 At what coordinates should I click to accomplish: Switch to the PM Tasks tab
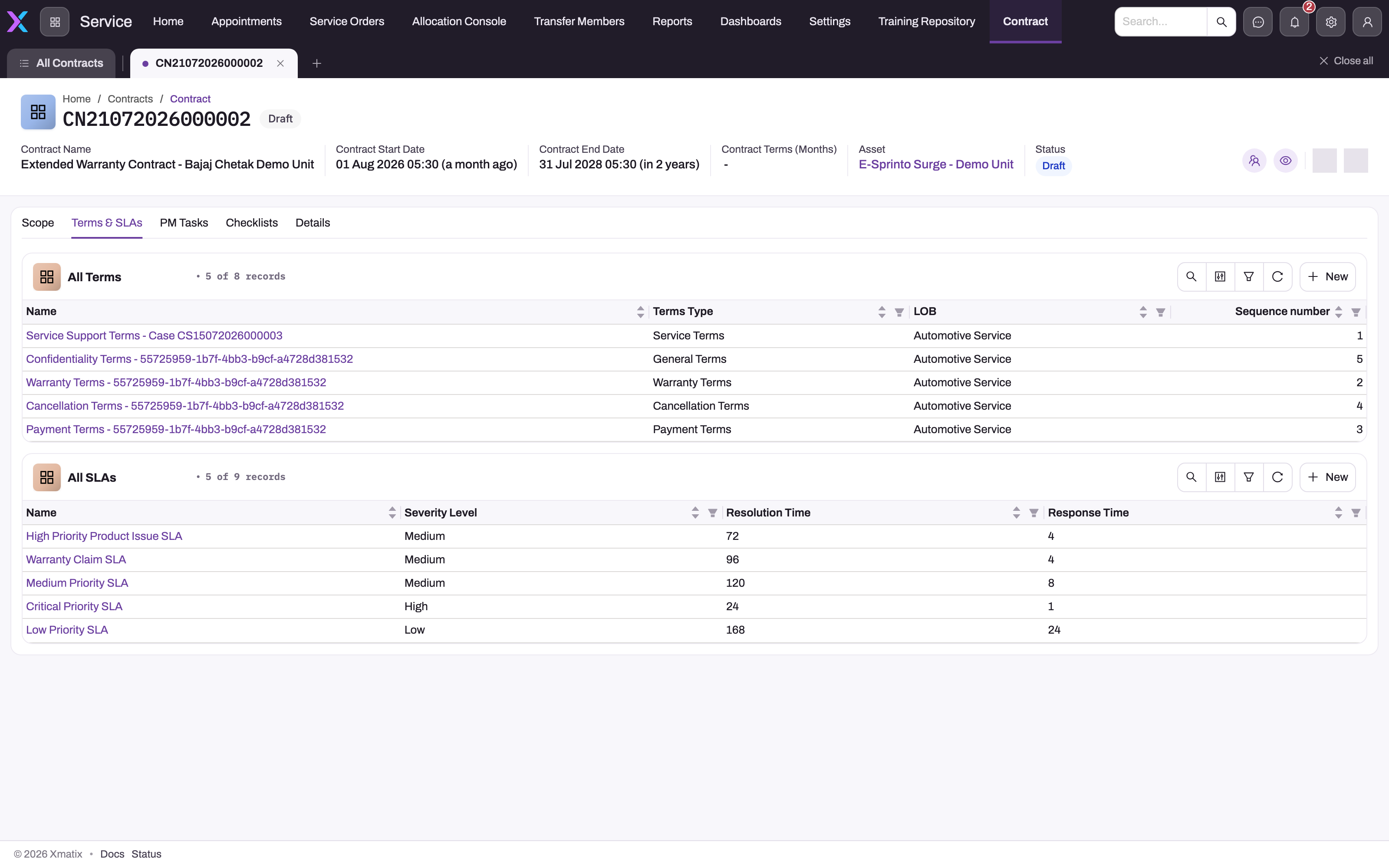point(184,223)
